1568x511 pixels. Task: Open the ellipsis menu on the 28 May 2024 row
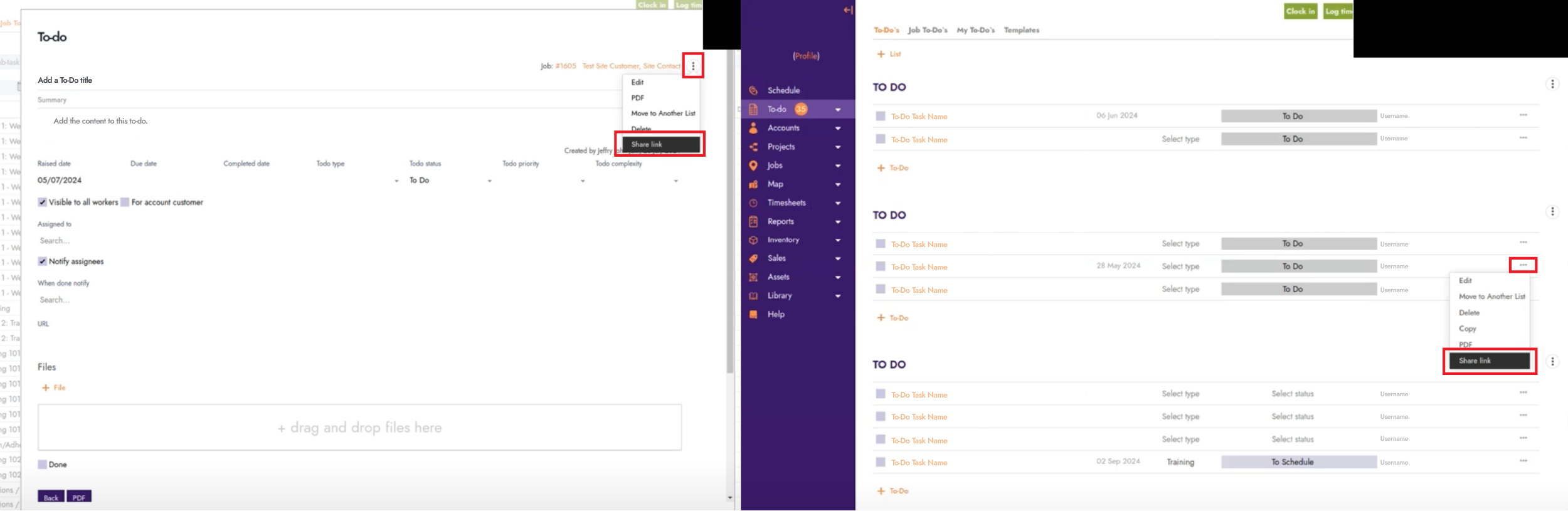[x=1523, y=265]
